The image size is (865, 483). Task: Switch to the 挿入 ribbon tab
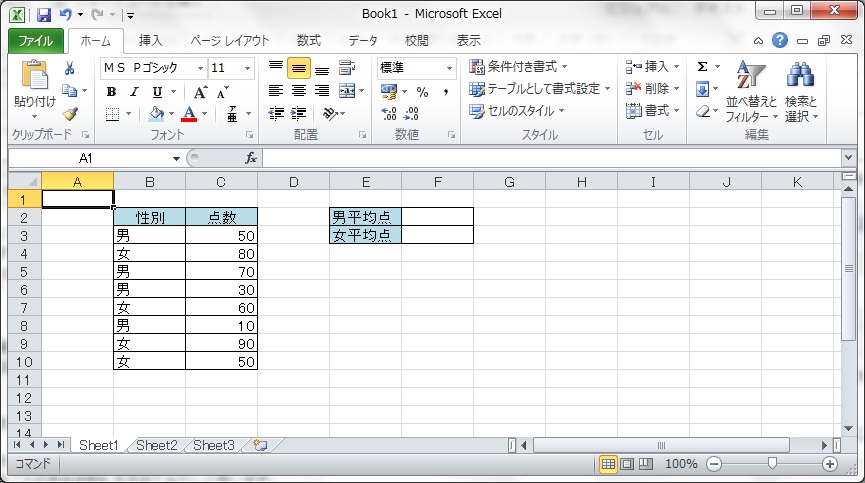[151, 41]
